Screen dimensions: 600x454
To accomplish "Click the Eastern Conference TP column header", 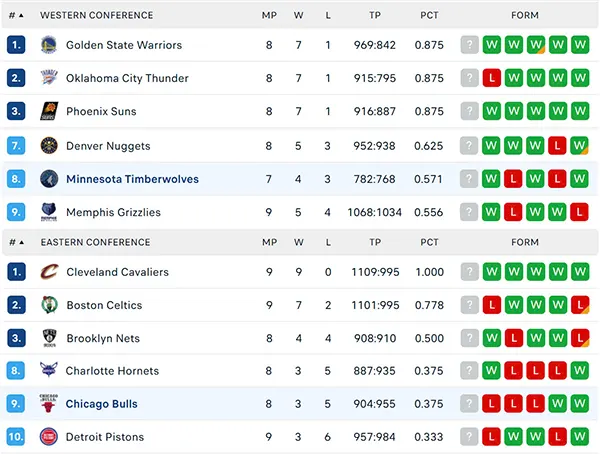I will (x=375, y=242).
